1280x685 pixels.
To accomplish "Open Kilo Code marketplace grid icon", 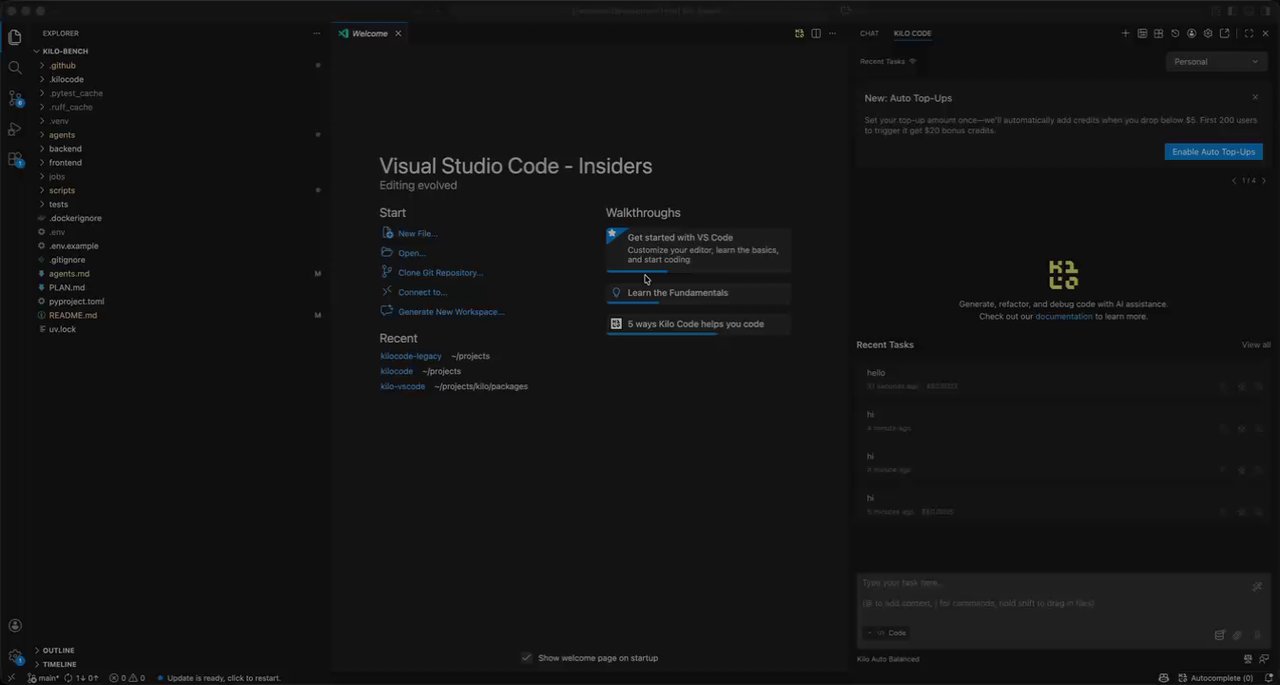I will 1158,33.
